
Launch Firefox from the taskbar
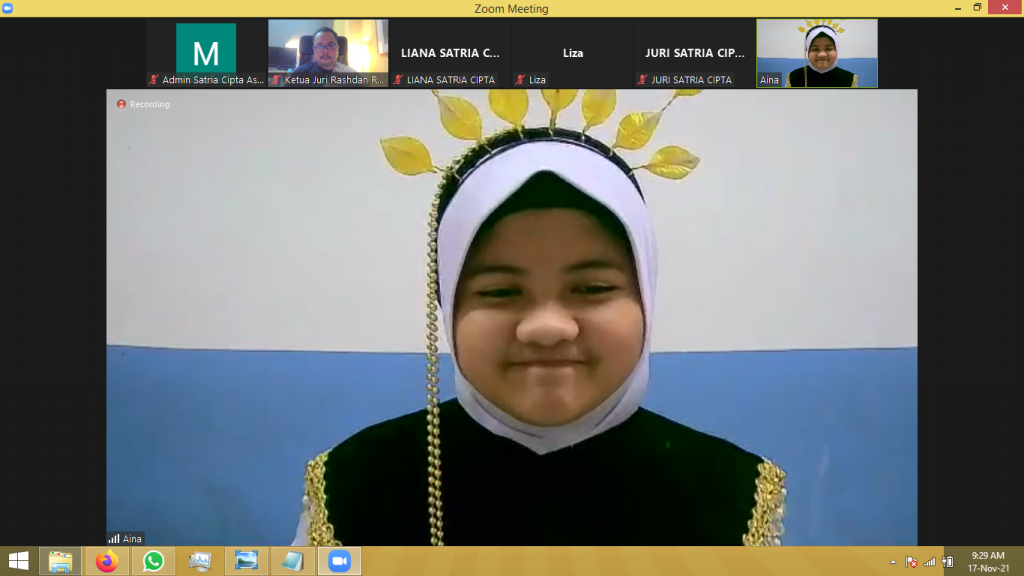[x=106, y=561]
